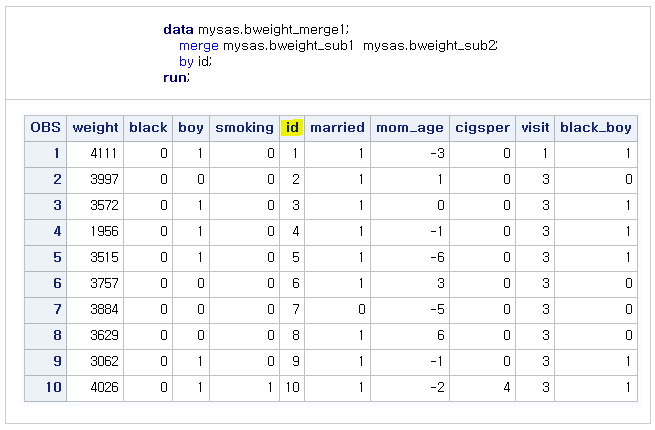Click the cigsper column header
Image resolution: width=655 pixels, height=430 pixels.
click(482, 127)
